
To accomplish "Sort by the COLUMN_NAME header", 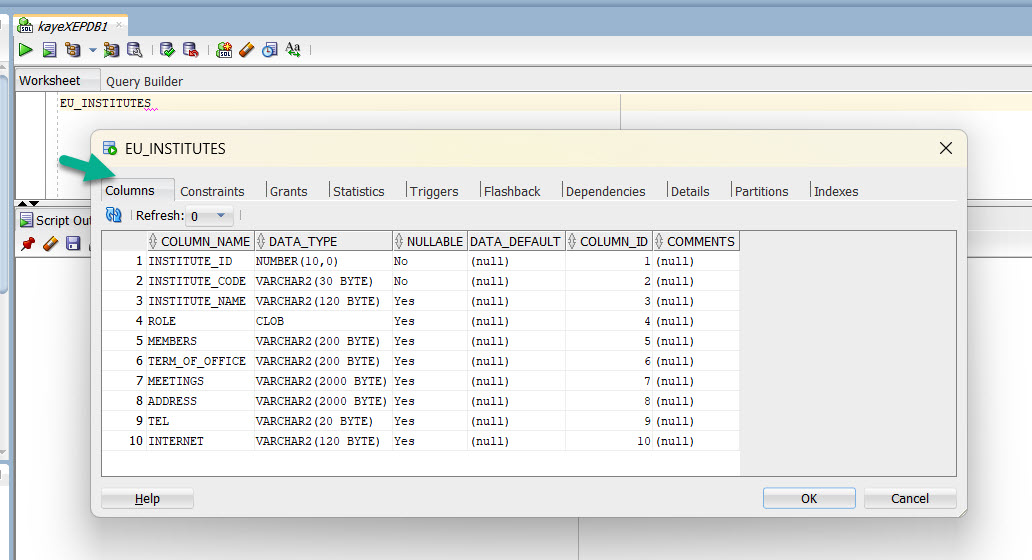I will [200, 242].
